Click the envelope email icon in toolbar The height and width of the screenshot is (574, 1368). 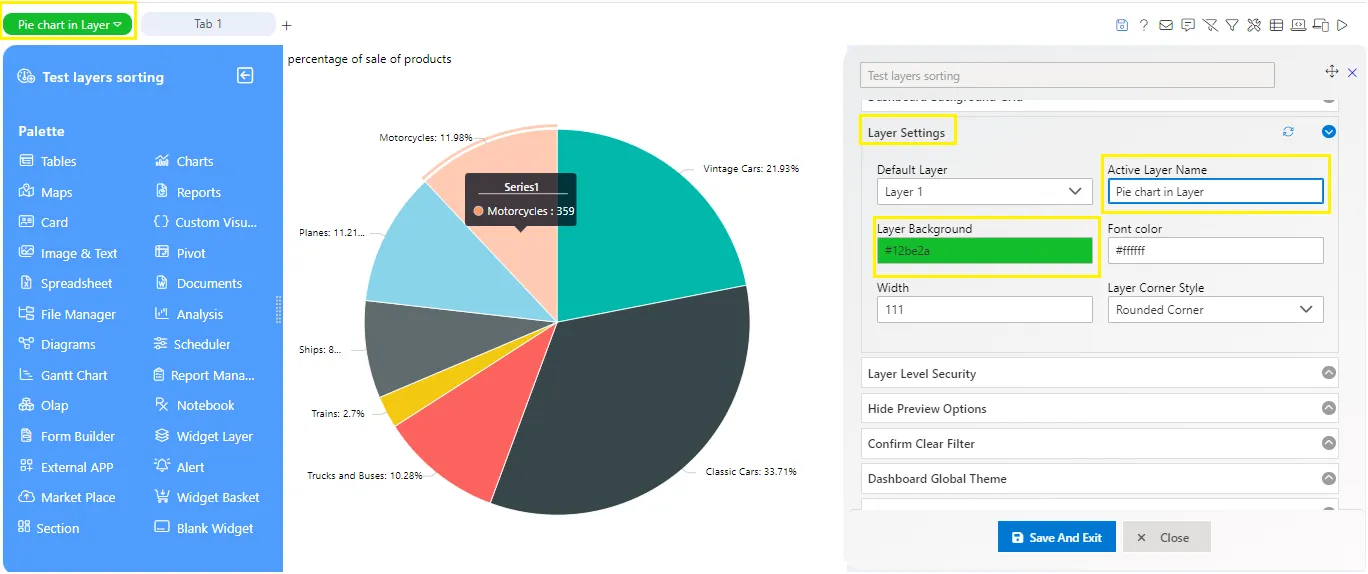point(1166,25)
